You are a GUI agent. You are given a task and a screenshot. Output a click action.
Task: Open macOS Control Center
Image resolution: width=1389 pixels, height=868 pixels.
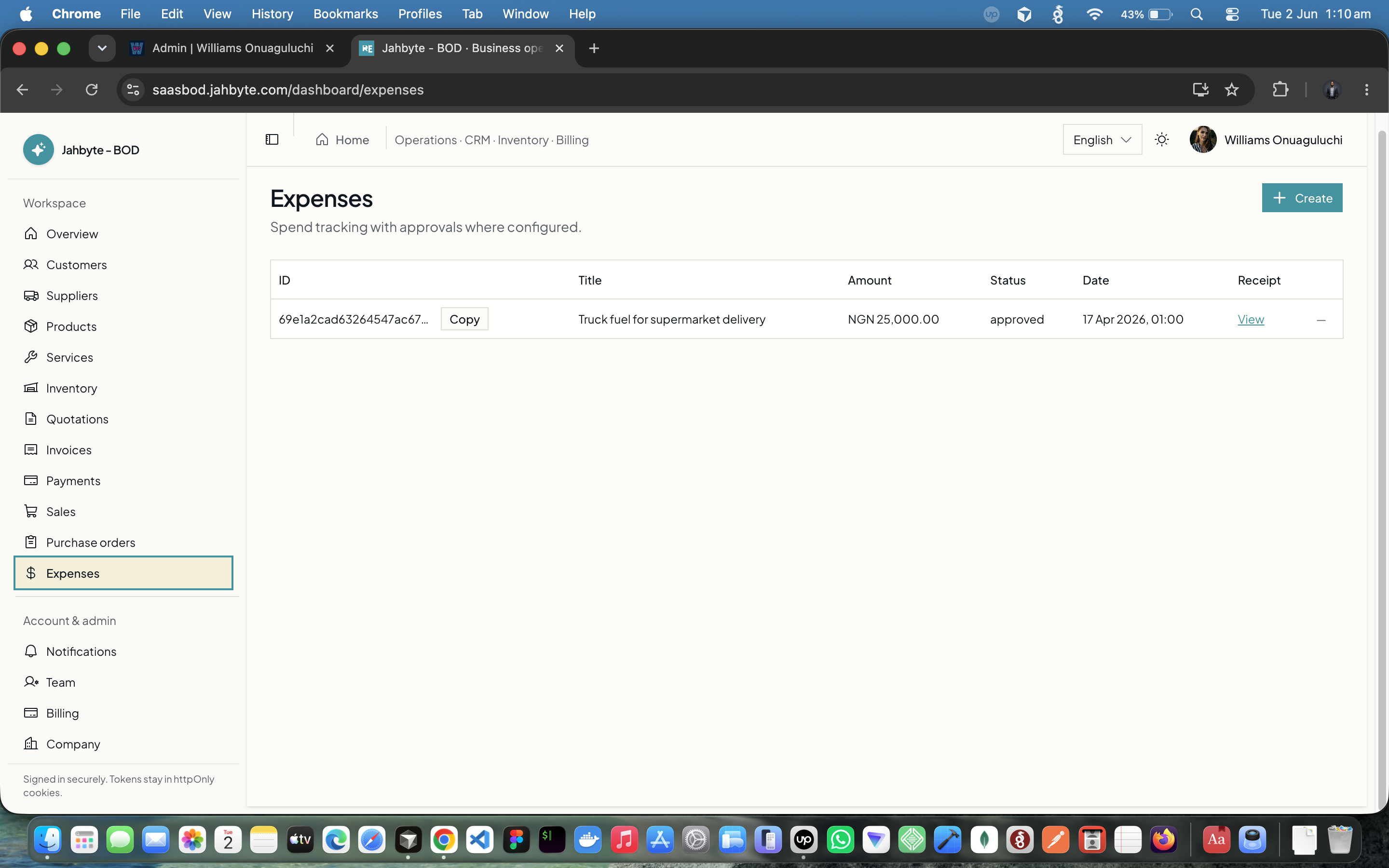point(1232,14)
